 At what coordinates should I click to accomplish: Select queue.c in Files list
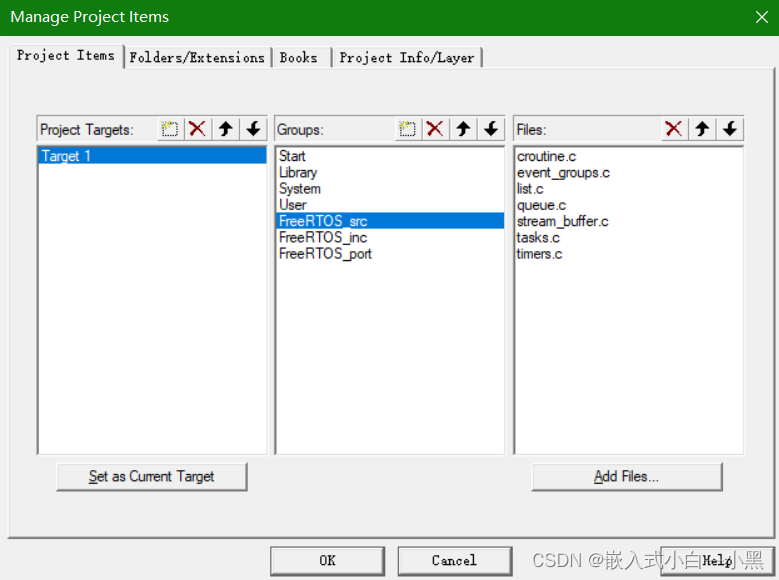point(628,205)
